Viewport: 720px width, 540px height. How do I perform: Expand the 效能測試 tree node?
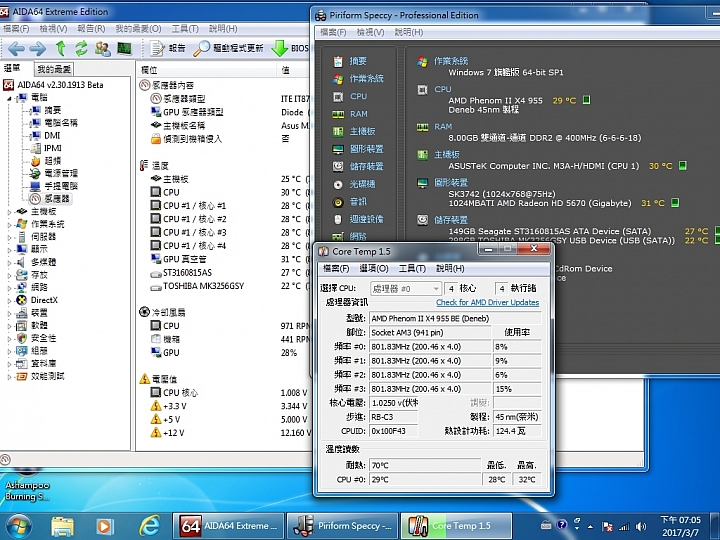coord(9,377)
